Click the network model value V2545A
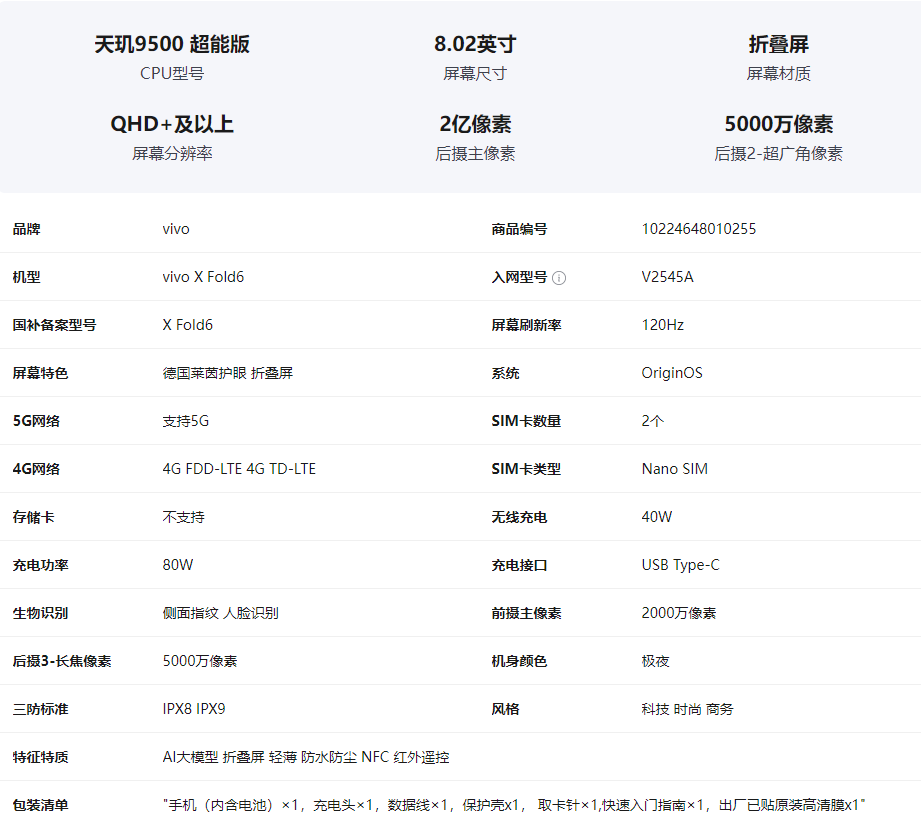Screen dimensions: 921x826 (667, 277)
